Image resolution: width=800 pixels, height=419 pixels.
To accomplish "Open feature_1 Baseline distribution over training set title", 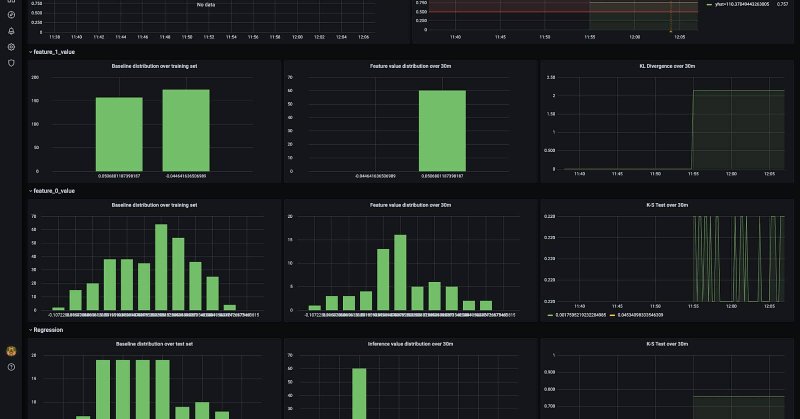I will click(154, 66).
